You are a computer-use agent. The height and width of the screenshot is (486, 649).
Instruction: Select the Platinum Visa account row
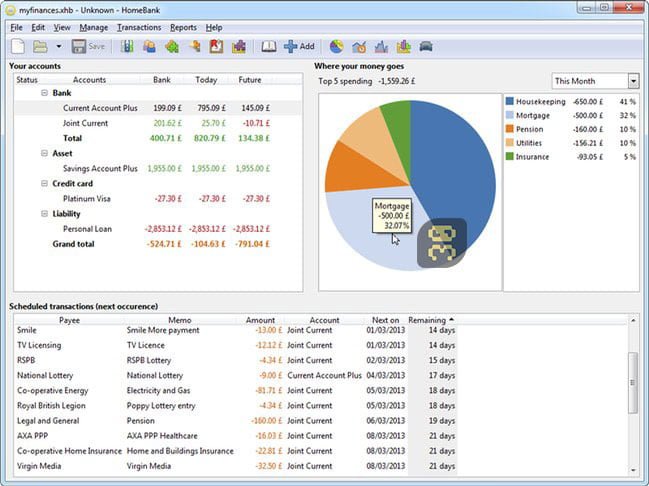click(x=158, y=199)
